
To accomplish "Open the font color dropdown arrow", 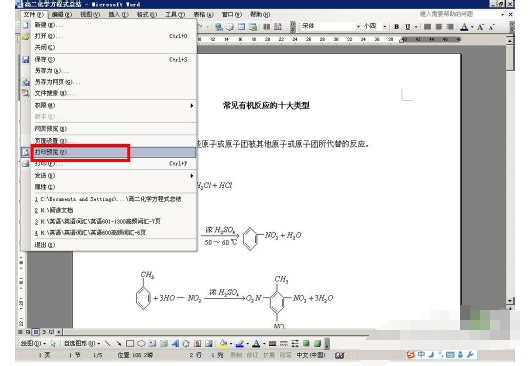I will [472, 27].
